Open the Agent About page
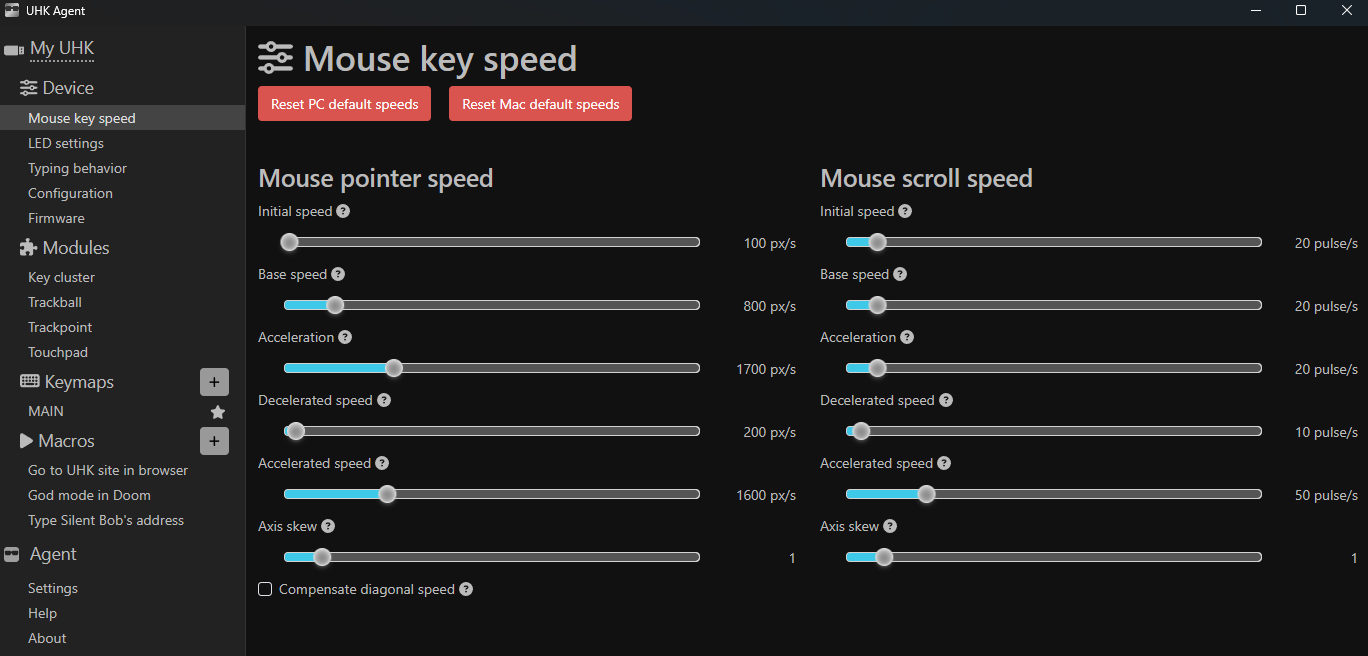The height and width of the screenshot is (656, 1368). pos(47,638)
